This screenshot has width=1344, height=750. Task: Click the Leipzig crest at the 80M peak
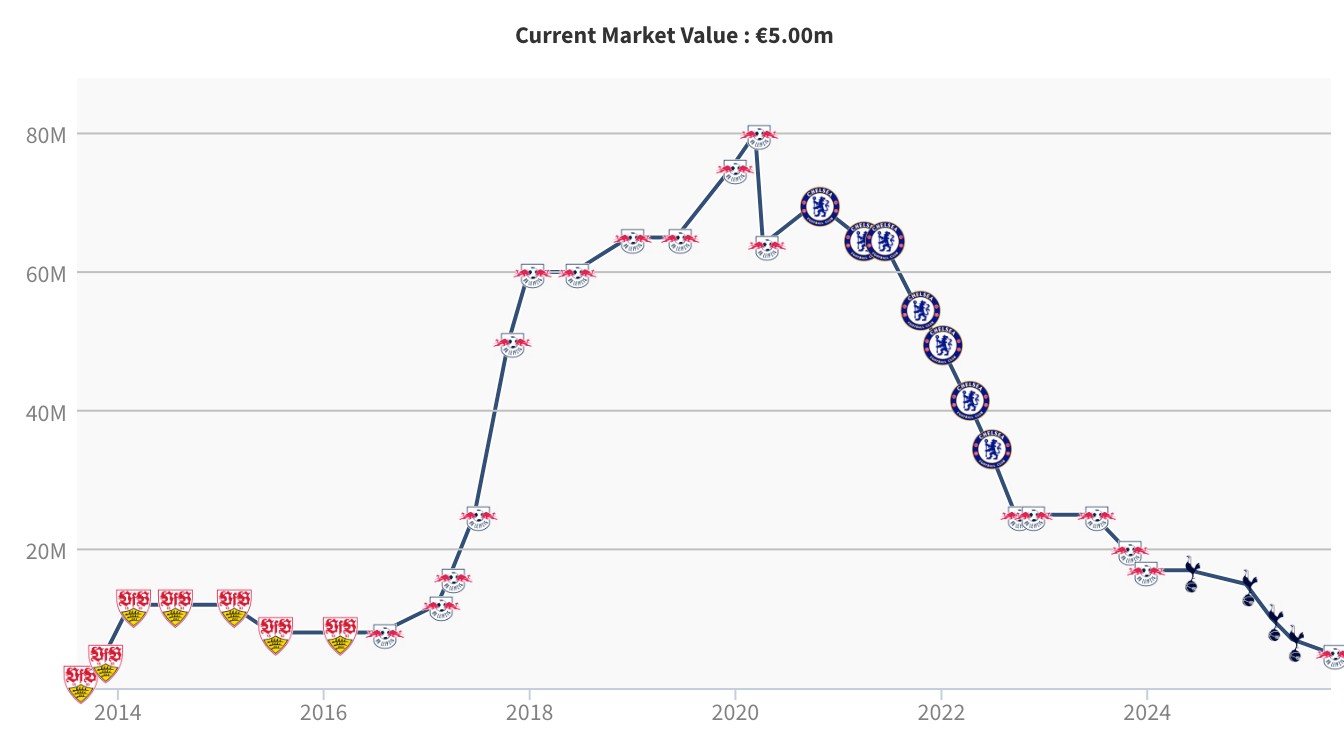click(759, 136)
